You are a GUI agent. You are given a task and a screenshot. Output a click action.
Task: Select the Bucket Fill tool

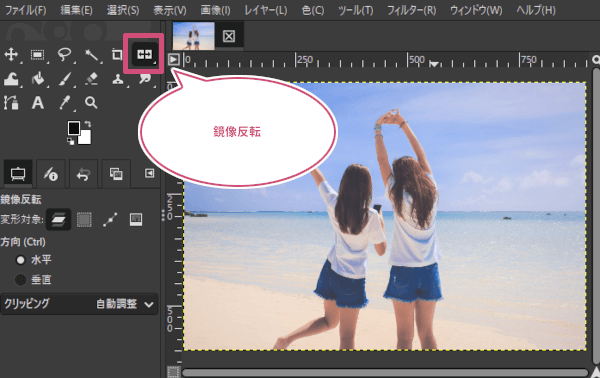pyautogui.click(x=38, y=80)
